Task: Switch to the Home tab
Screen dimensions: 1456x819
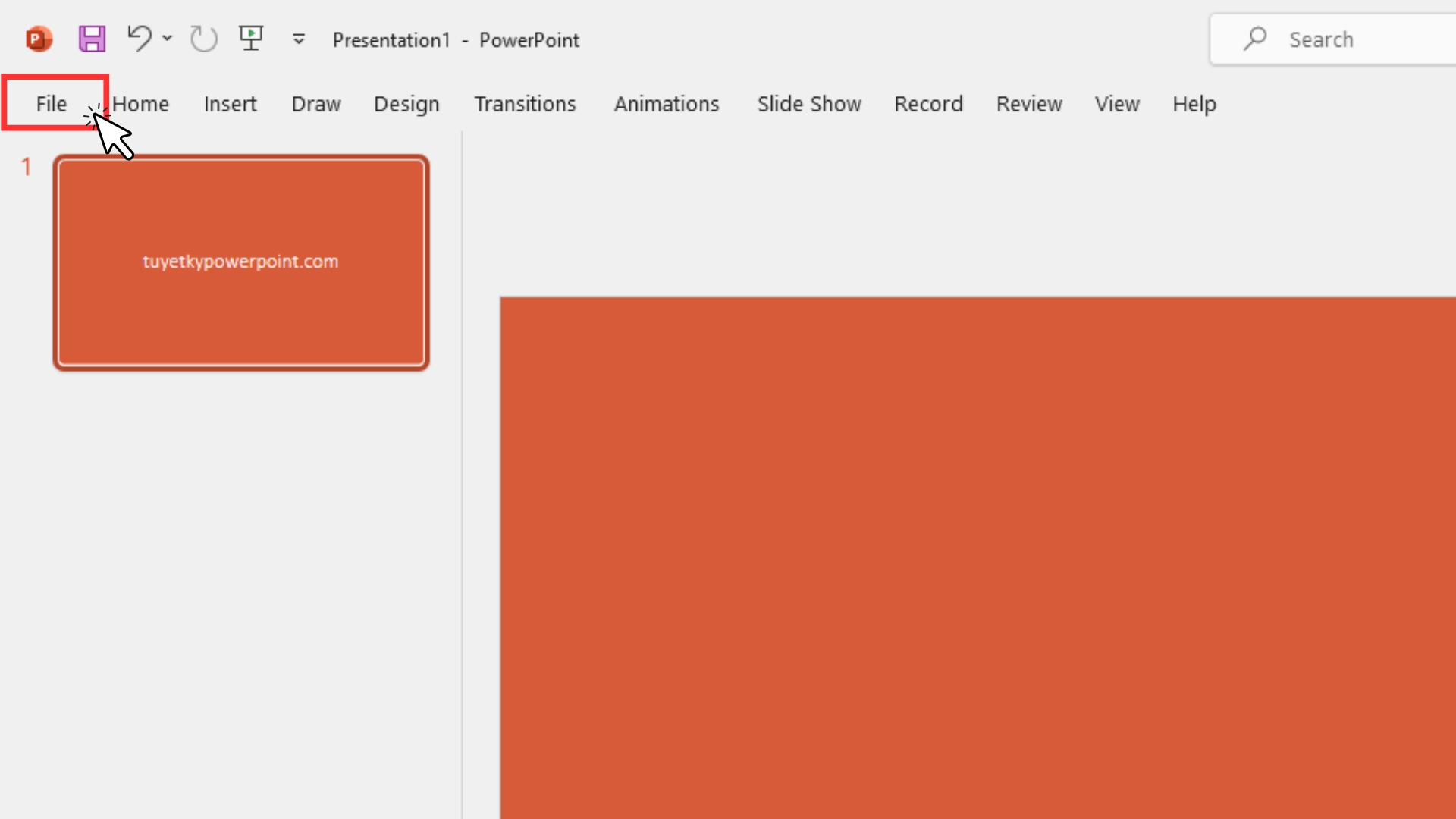Action: pyautogui.click(x=141, y=104)
